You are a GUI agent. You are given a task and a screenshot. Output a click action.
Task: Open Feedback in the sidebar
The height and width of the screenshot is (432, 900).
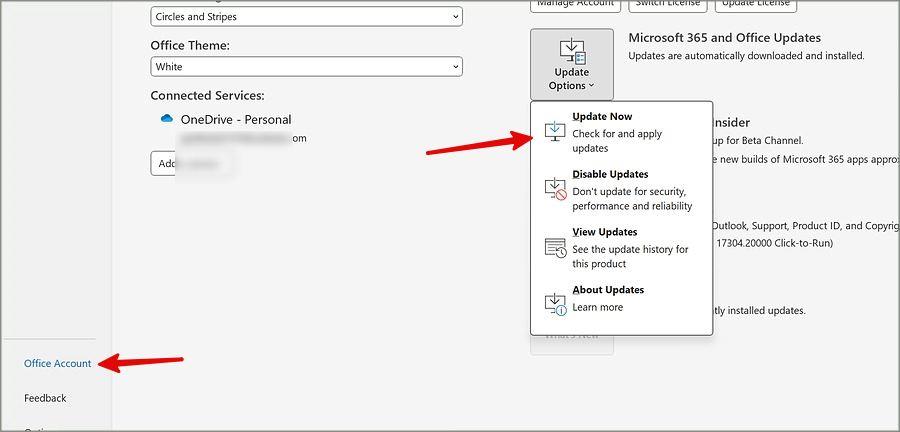[x=45, y=398]
